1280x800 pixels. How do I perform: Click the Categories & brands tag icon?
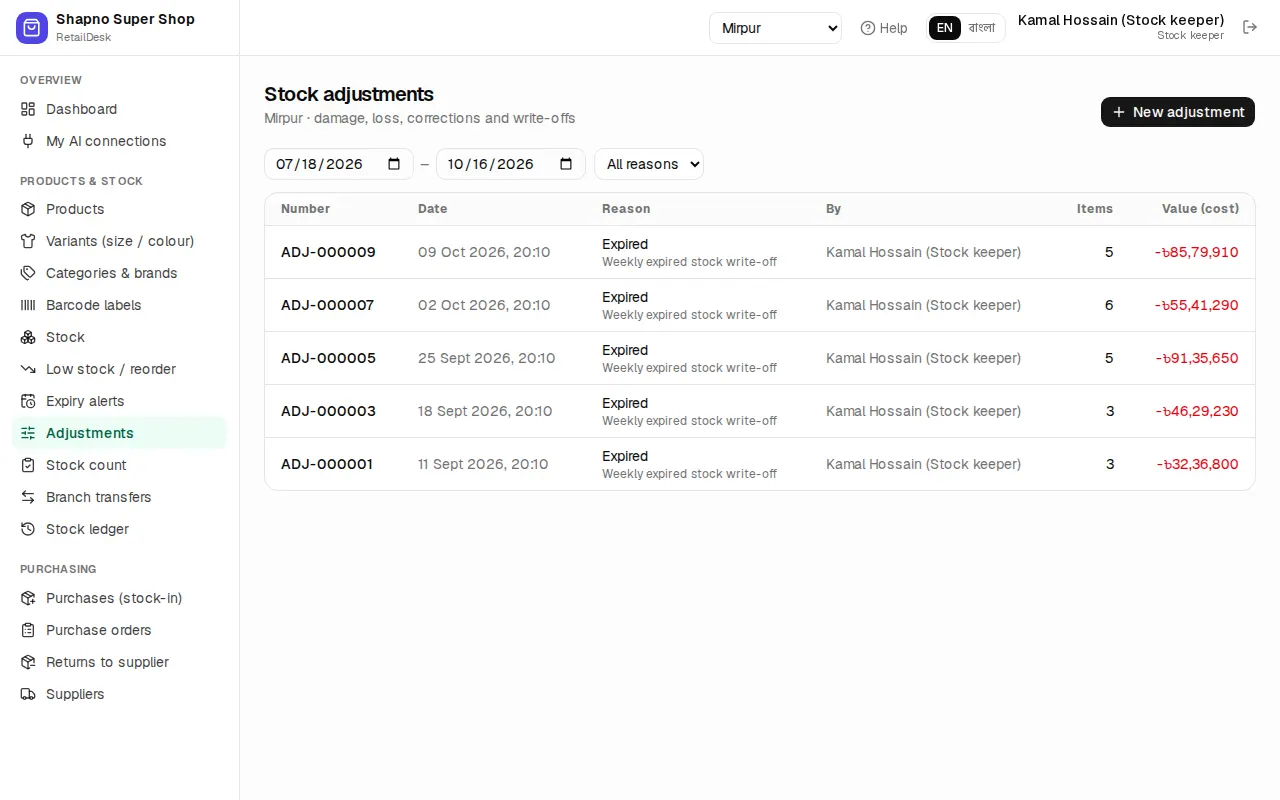[x=28, y=273]
